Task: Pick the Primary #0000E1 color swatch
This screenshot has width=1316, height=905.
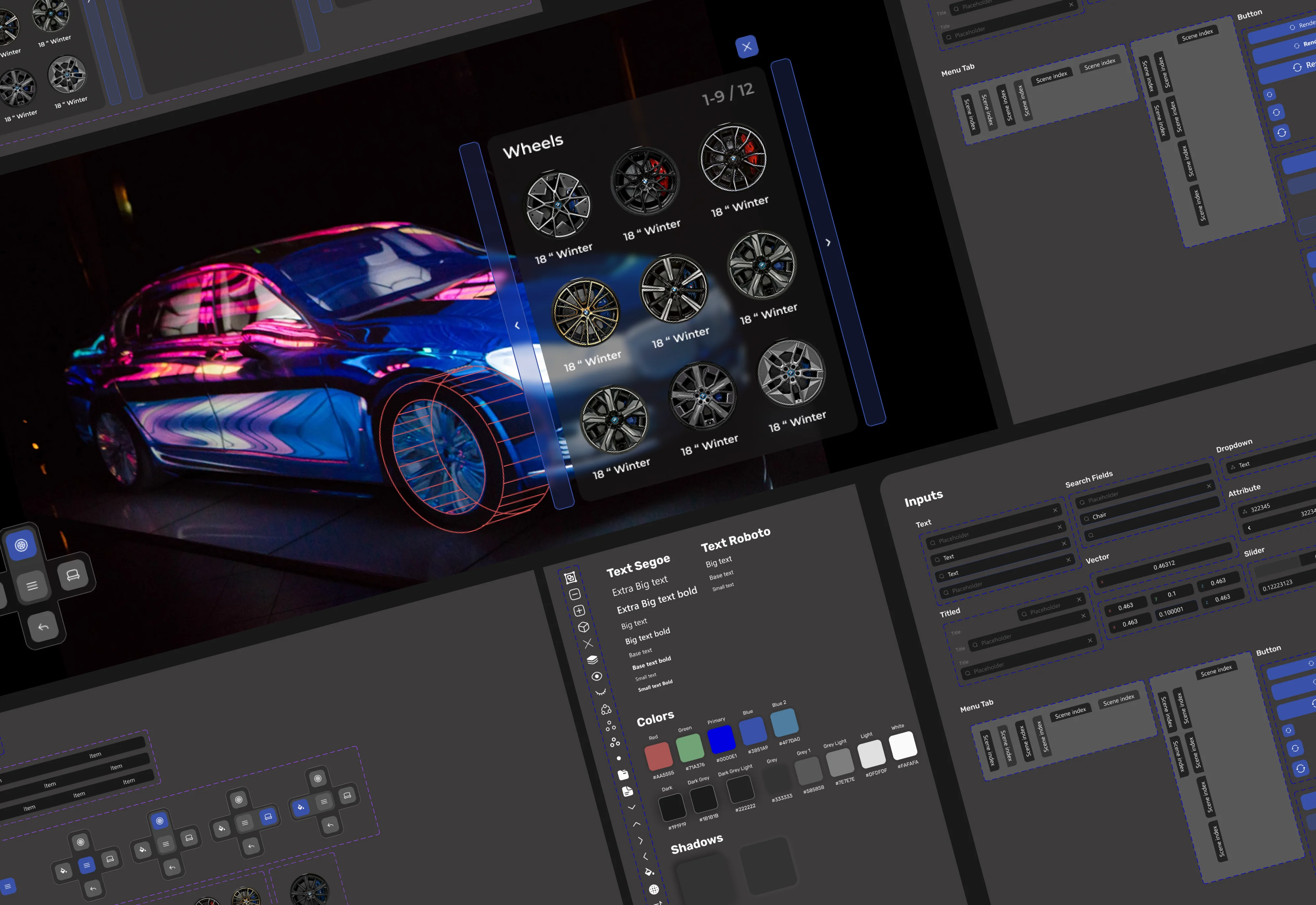Action: 721,739
